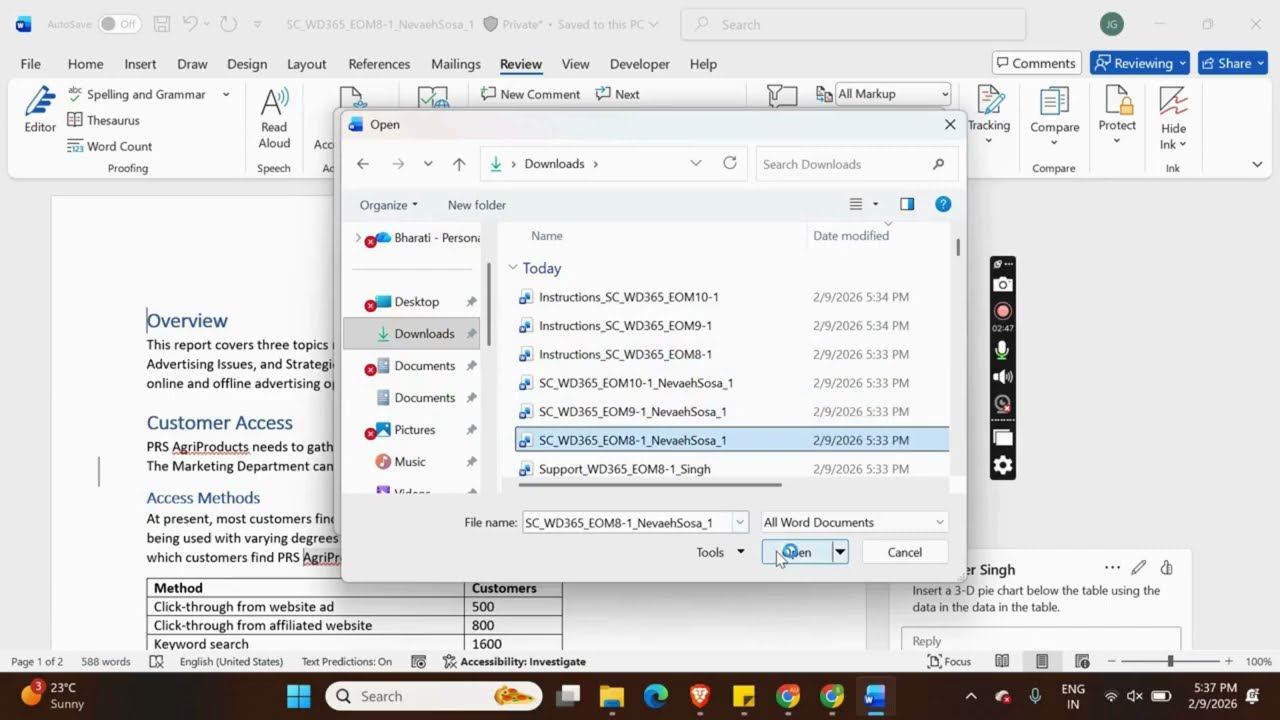Go to the Next comment

coord(617,94)
